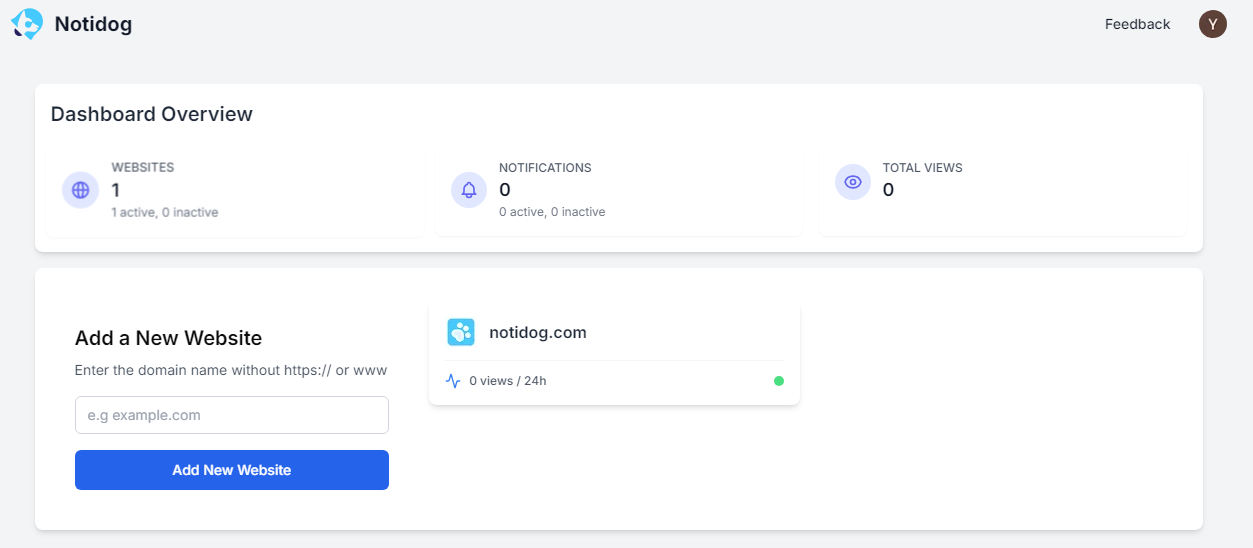Click the Add a New Website heading

tap(168, 338)
